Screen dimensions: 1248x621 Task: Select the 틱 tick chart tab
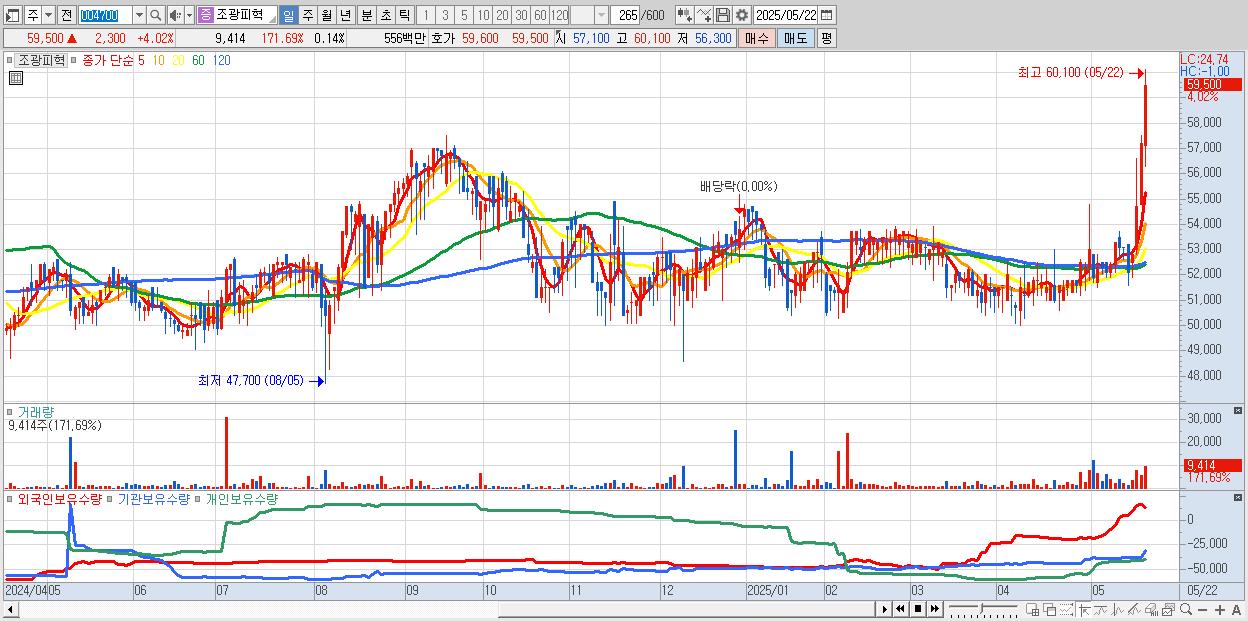[x=404, y=15]
